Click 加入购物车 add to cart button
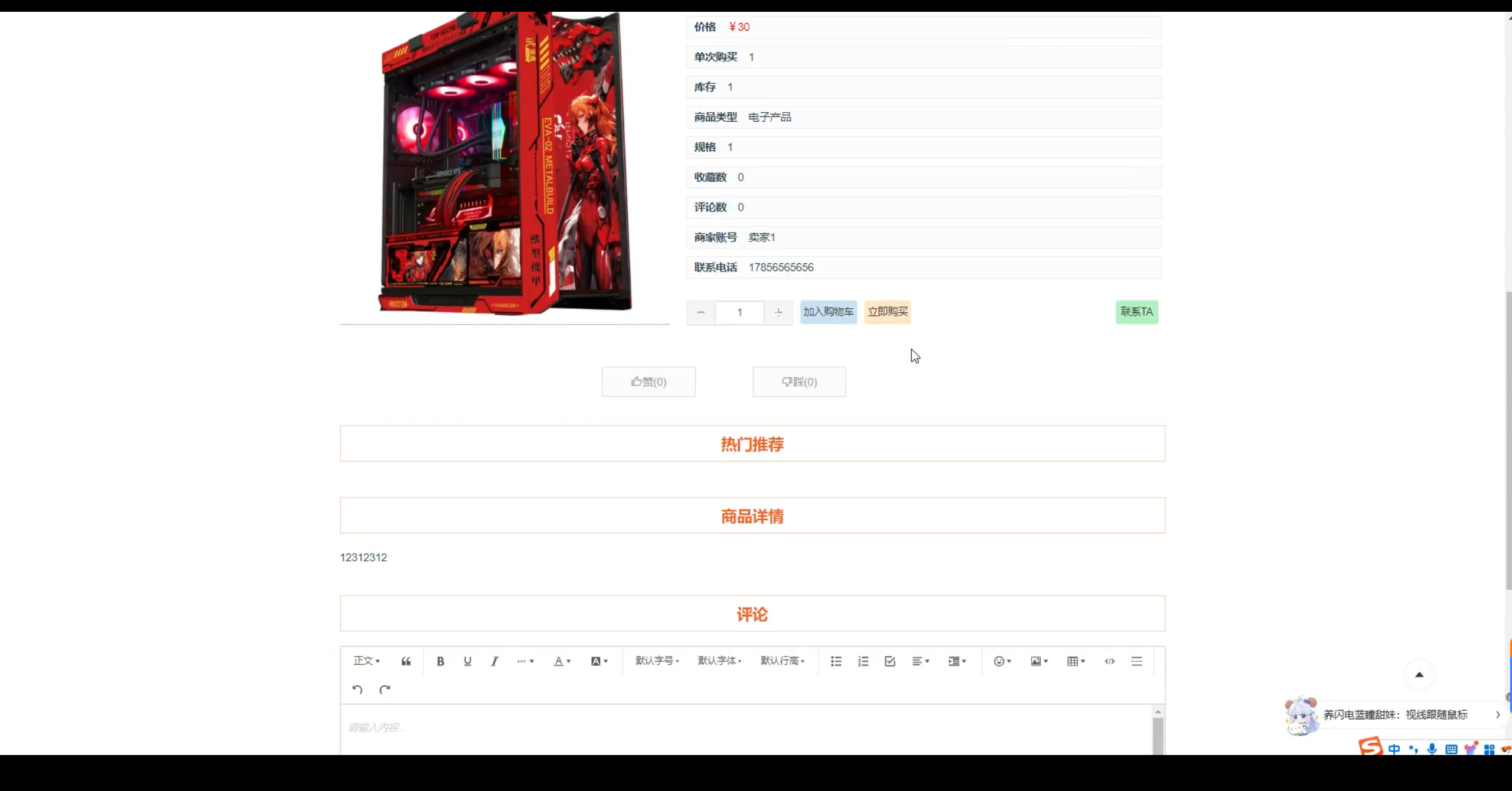 coord(828,312)
